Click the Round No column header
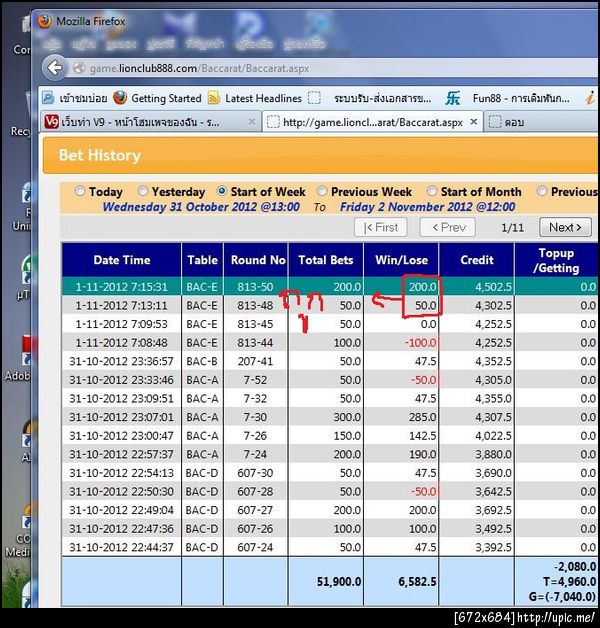 256,260
